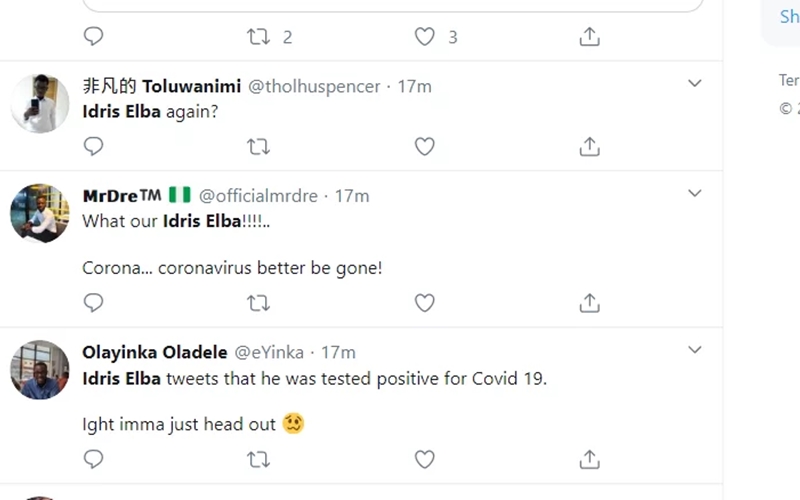Open chevron menu on Olayinka Oladele's tweet

(695, 350)
